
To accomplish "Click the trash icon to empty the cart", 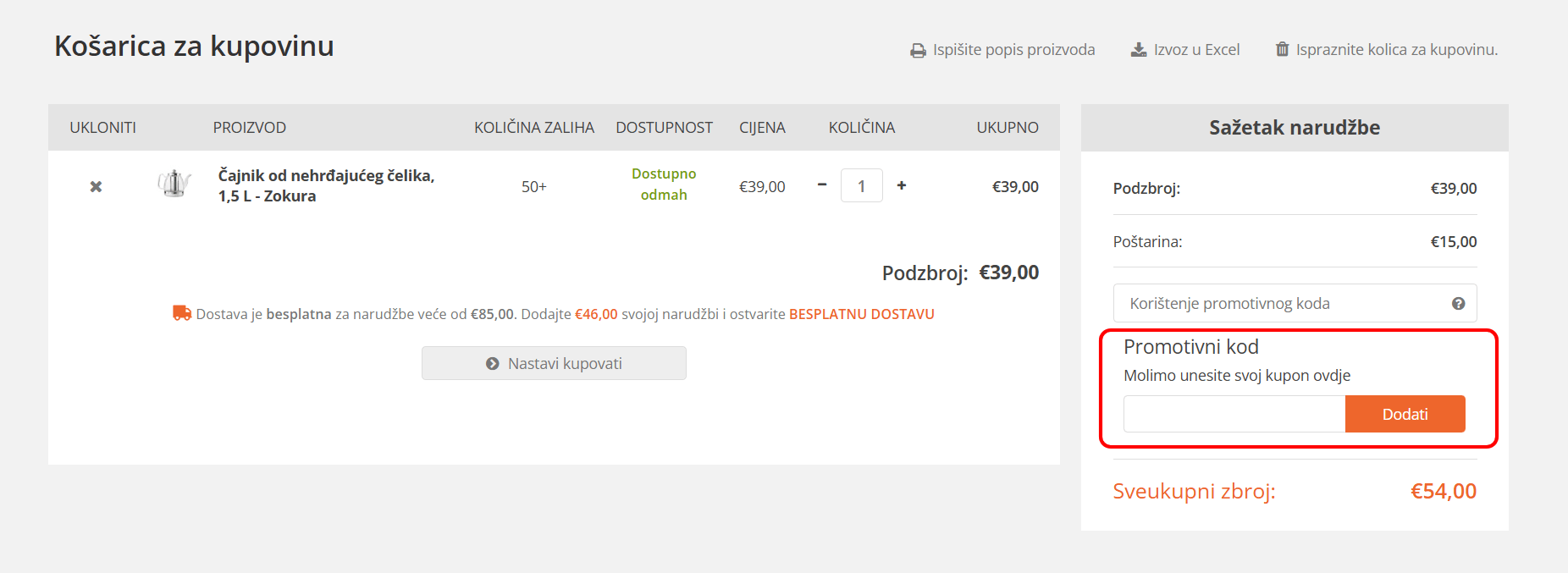I will (x=1282, y=49).
